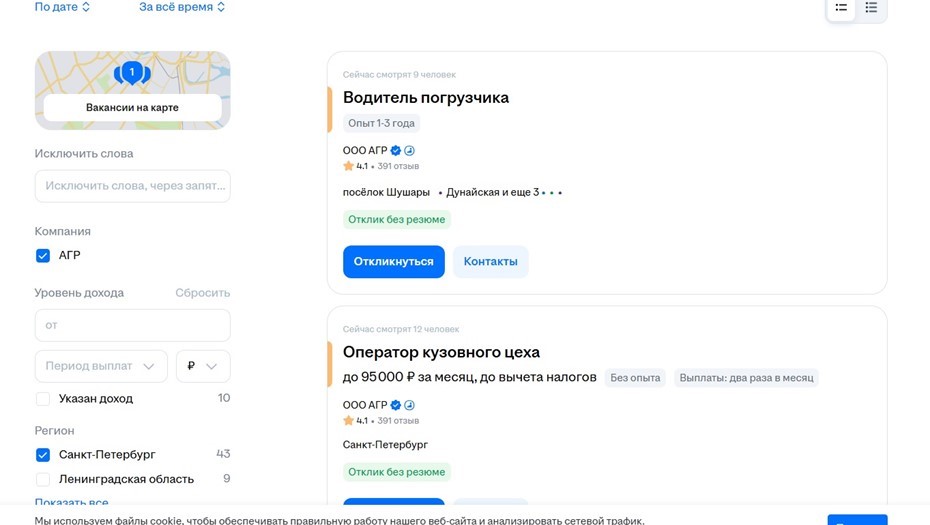Screen dimensions: 930x525
Task: Check the Ленинградская область region
Action: (43, 479)
